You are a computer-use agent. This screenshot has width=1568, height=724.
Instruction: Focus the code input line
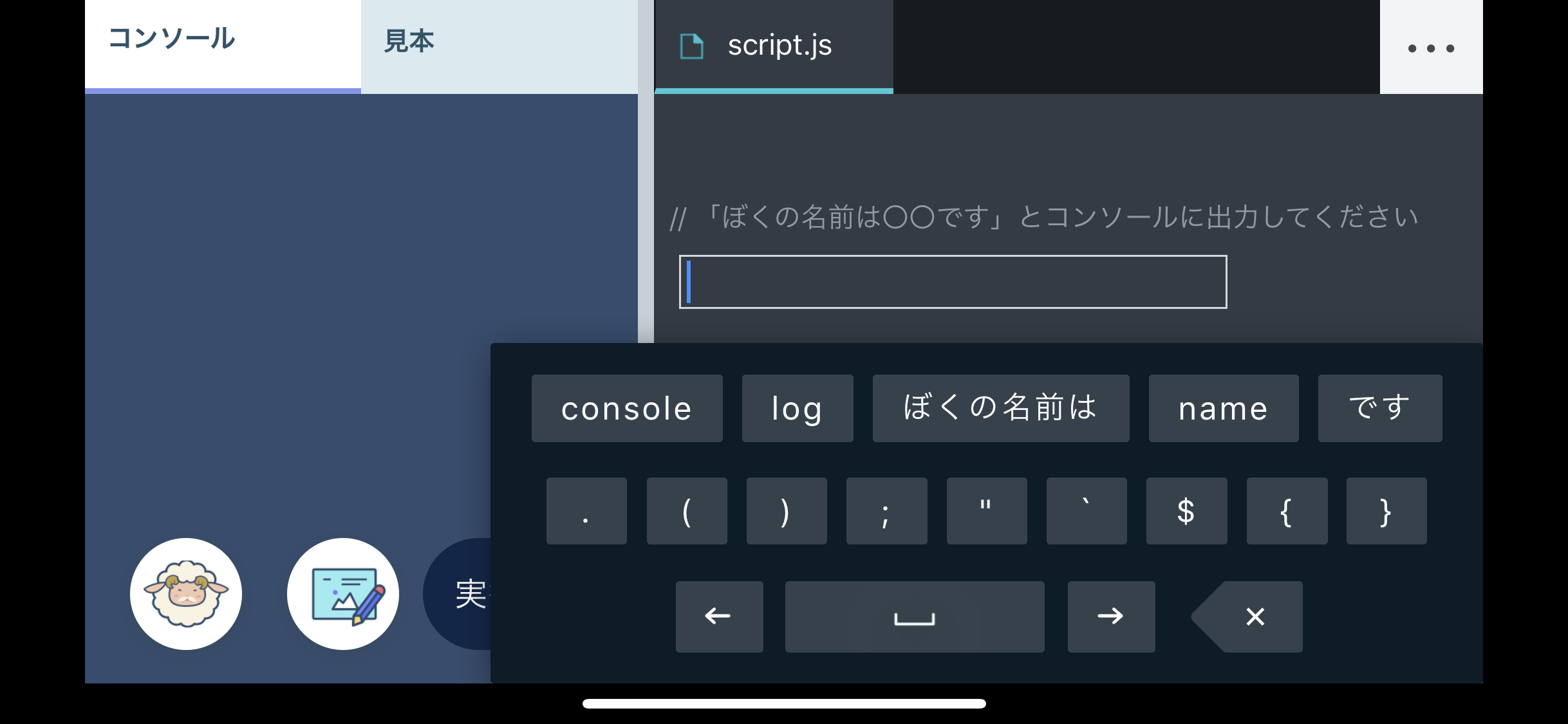953,282
